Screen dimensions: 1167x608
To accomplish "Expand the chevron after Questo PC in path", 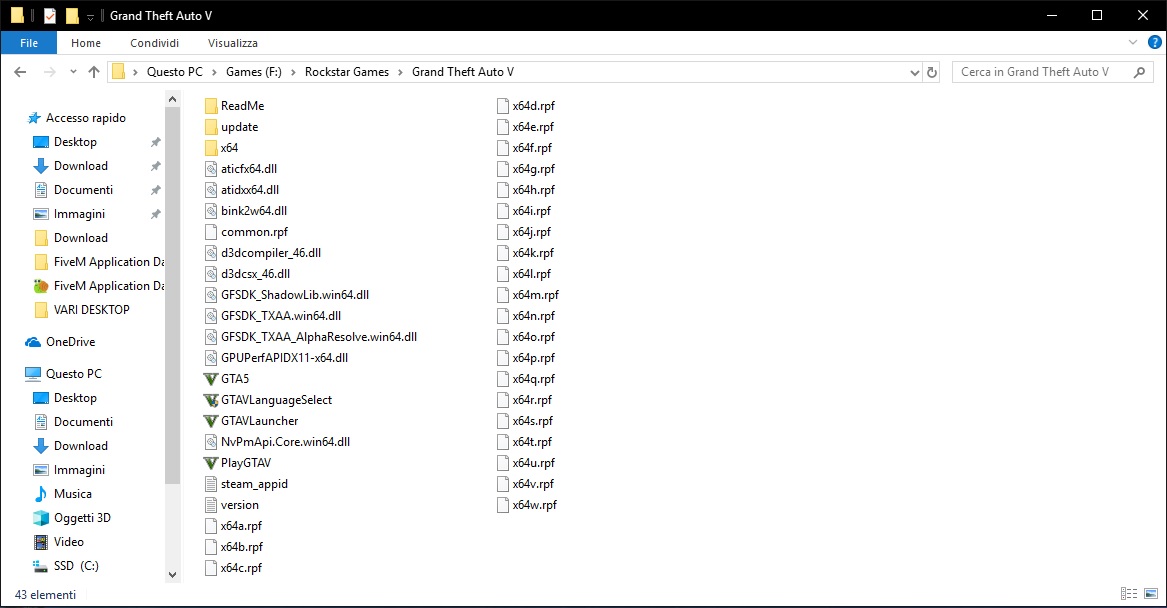I will (214, 72).
